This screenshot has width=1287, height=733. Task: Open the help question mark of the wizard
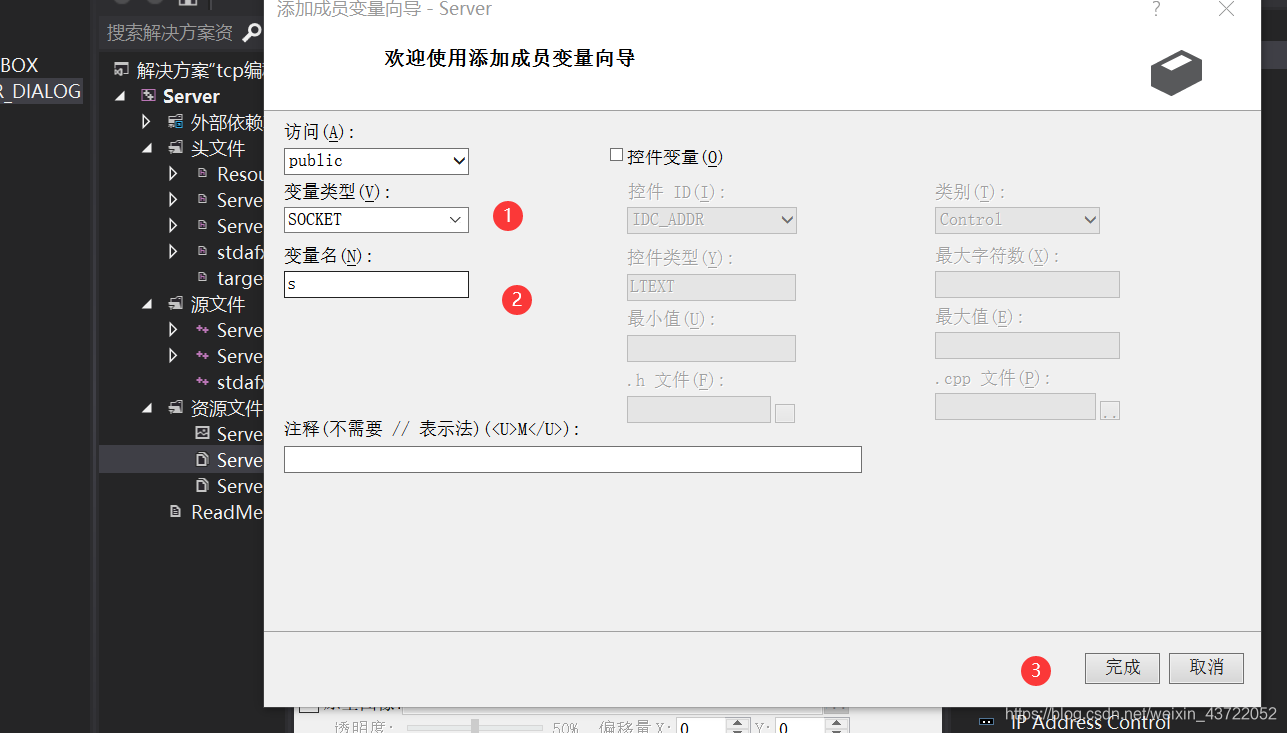tap(1157, 10)
